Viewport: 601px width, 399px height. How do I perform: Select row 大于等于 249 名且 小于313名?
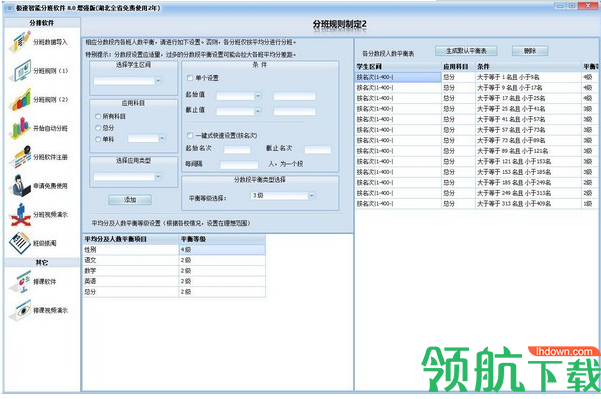(x=475, y=193)
